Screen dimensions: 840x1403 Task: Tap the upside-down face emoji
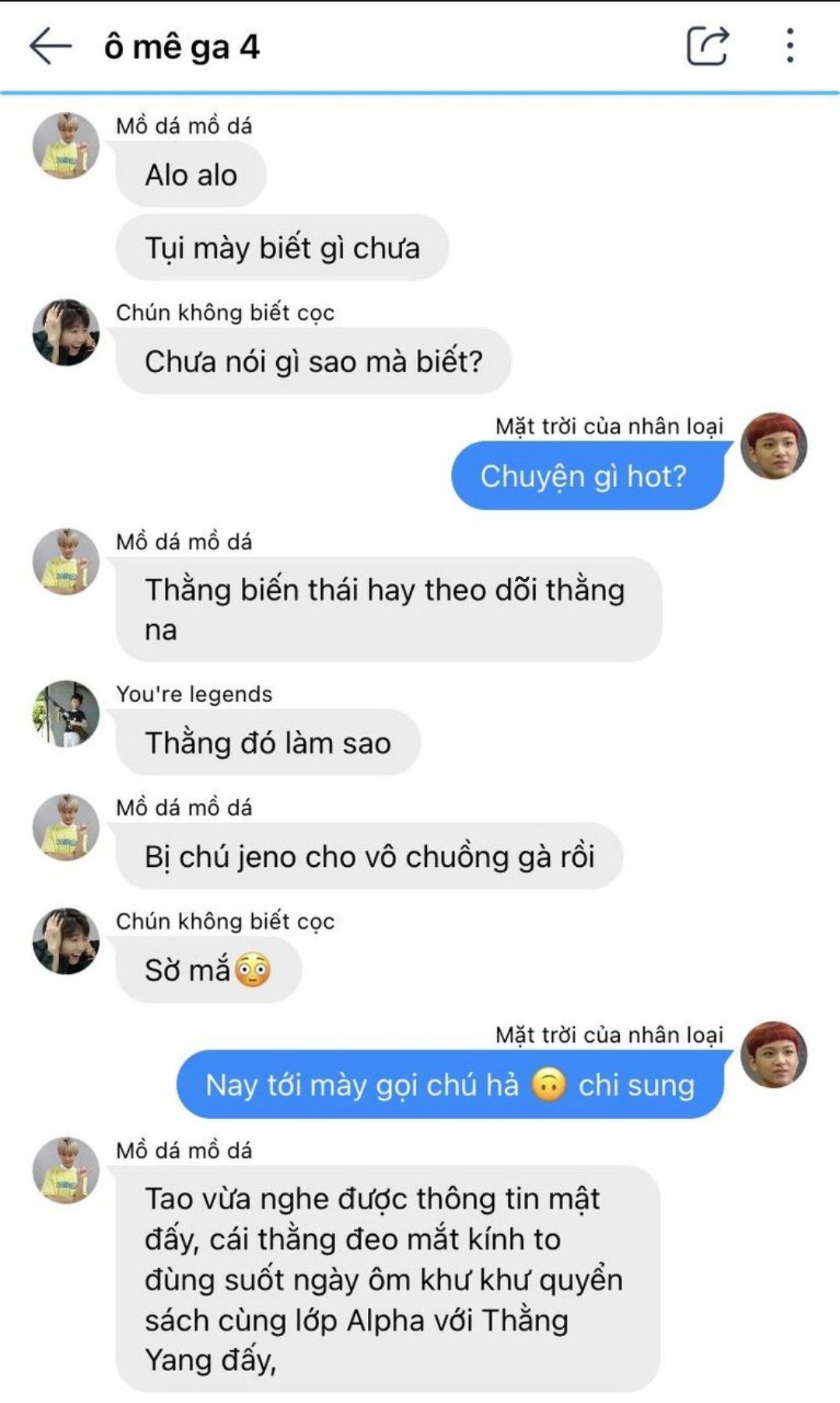tap(548, 1084)
